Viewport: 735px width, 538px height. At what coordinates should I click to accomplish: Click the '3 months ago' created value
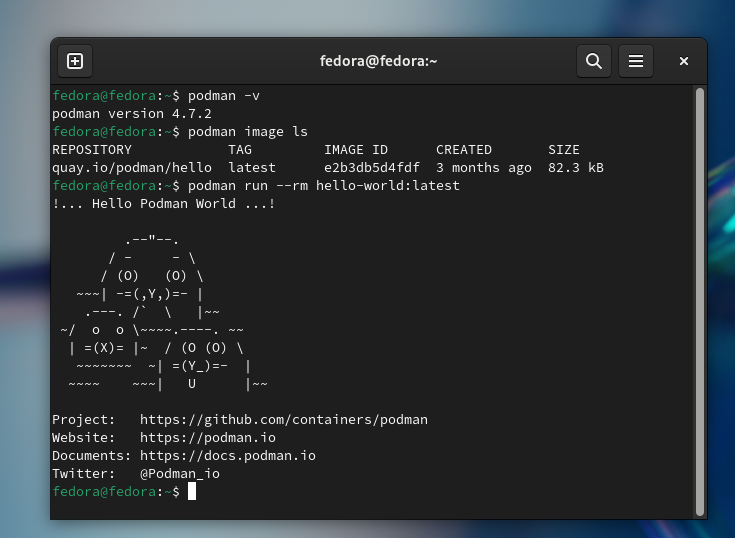(484, 168)
